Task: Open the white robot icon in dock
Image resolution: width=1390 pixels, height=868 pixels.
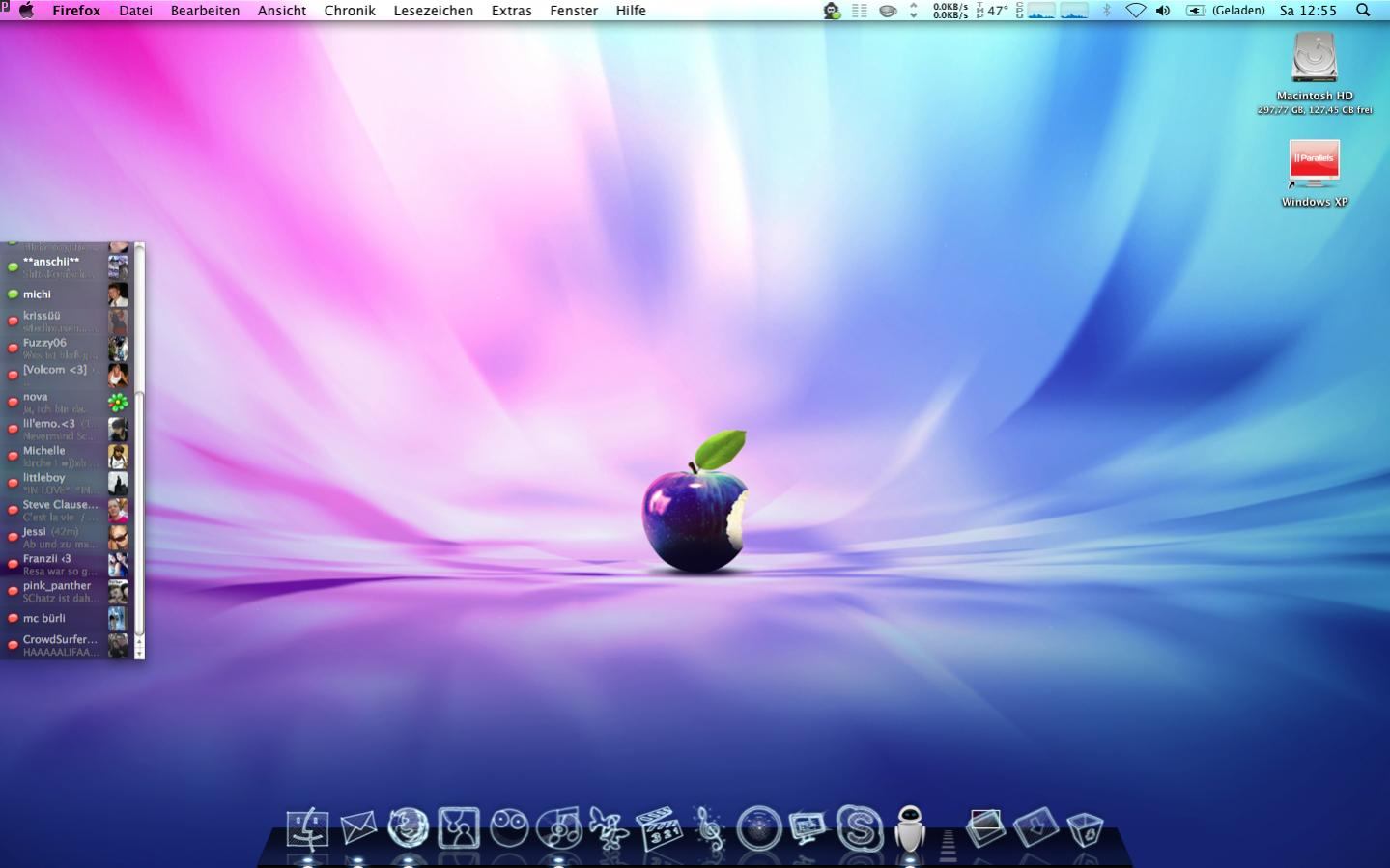Action: click(x=909, y=828)
